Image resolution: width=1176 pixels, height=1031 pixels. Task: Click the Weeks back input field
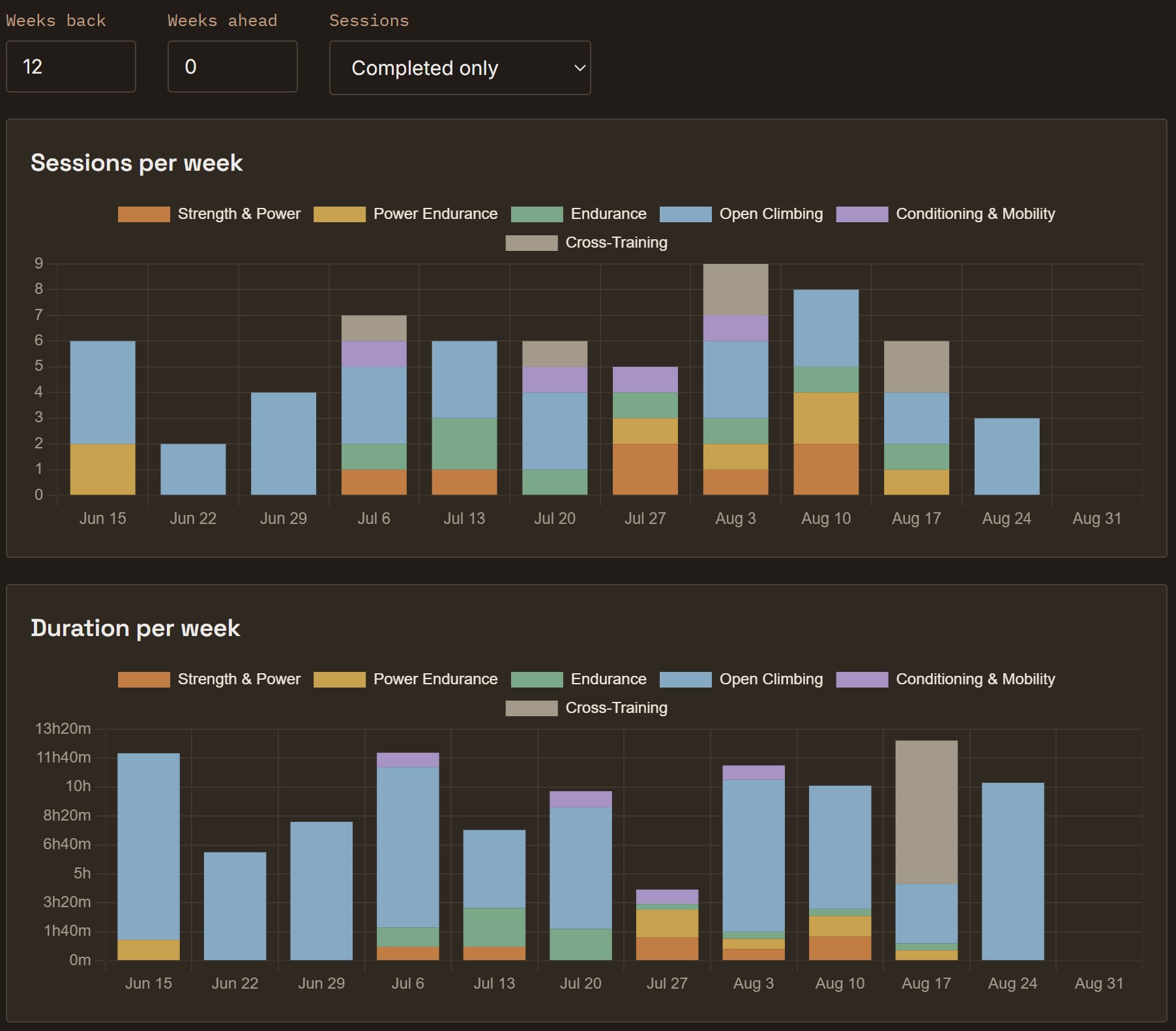pos(71,66)
